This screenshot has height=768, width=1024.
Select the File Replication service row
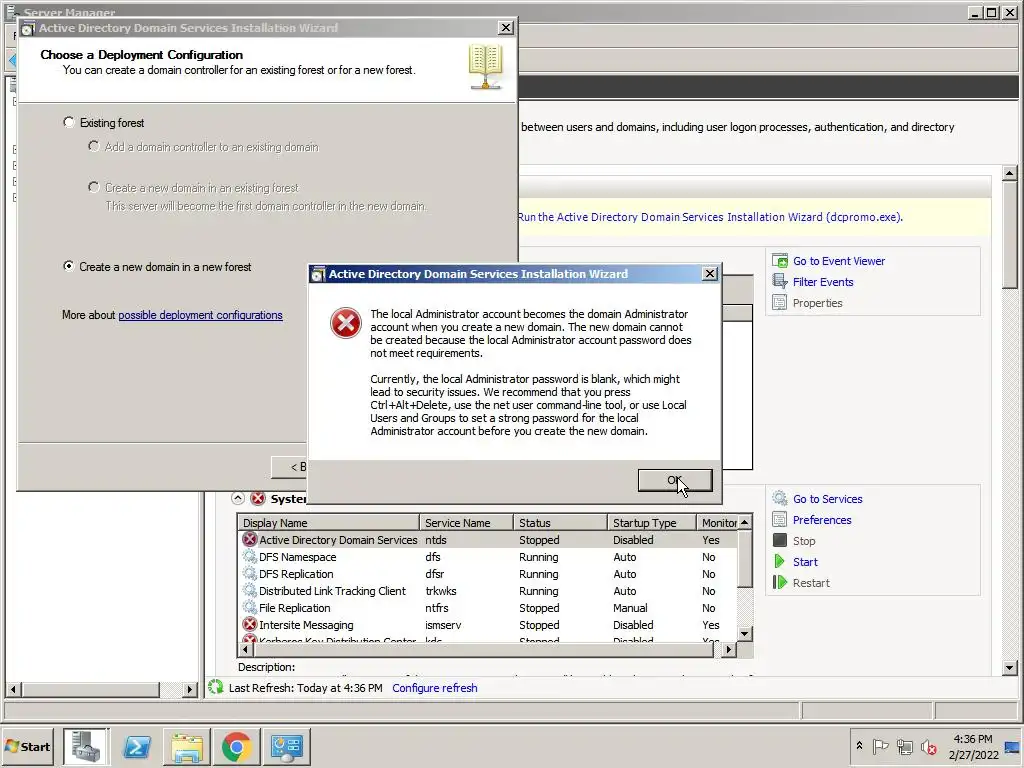[x=488, y=608]
